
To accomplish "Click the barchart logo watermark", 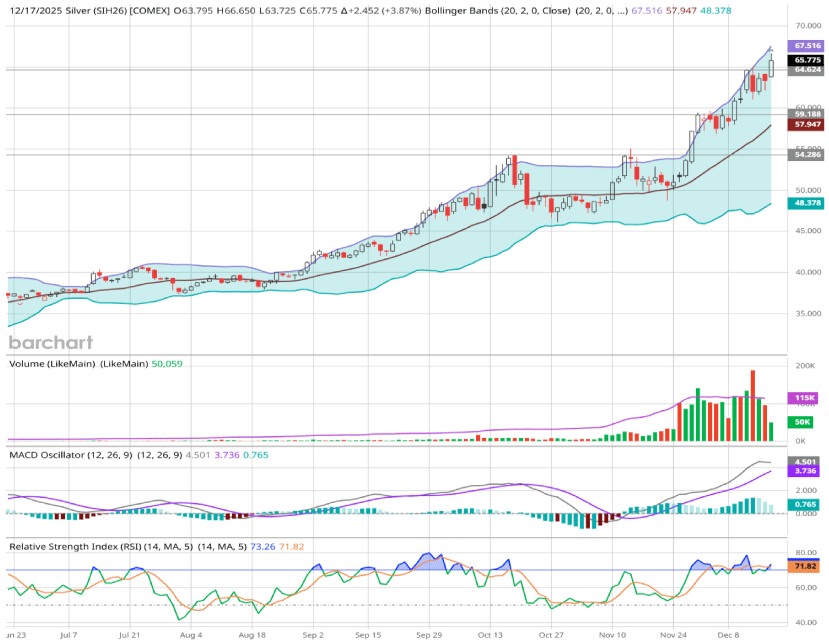I will point(48,342).
